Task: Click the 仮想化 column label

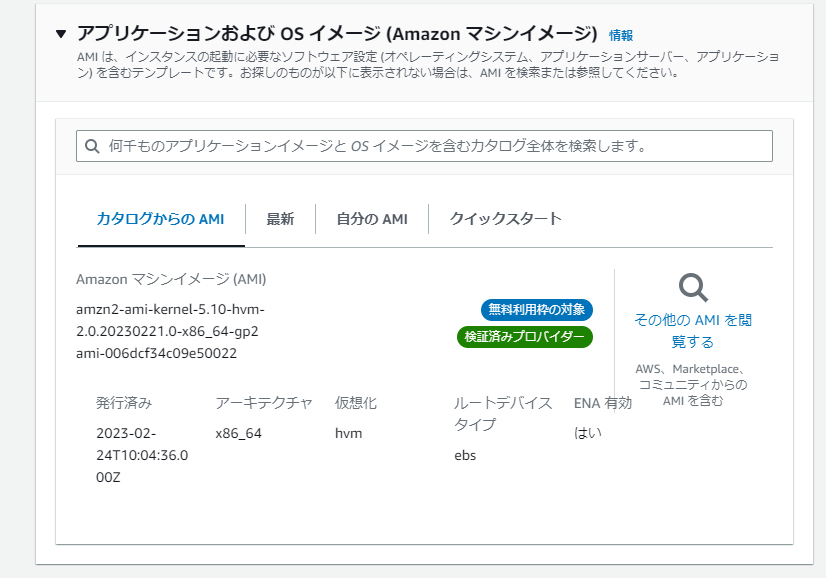Action: point(356,403)
